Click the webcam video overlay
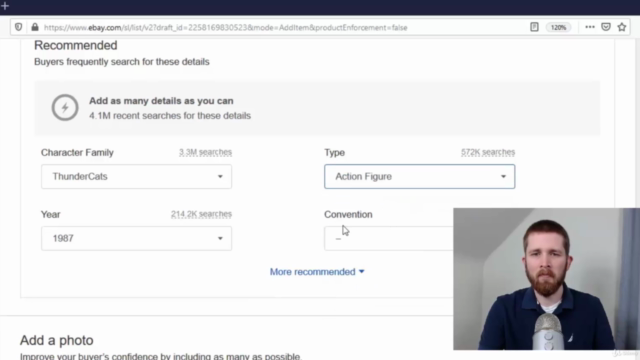This screenshot has height=360, width=640. click(x=547, y=279)
